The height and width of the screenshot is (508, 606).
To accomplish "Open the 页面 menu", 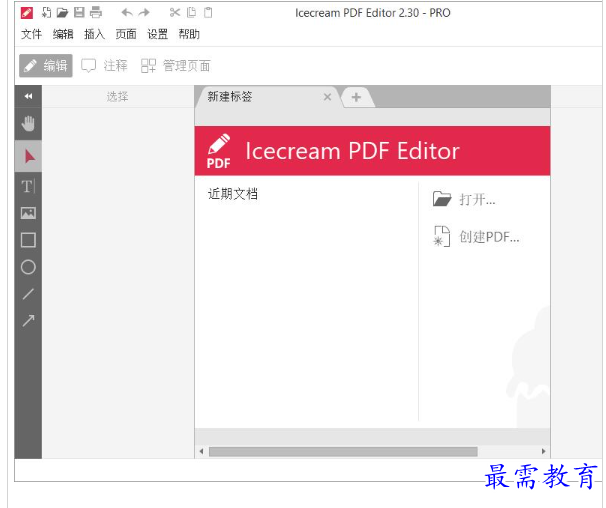I will pyautogui.click(x=126, y=34).
